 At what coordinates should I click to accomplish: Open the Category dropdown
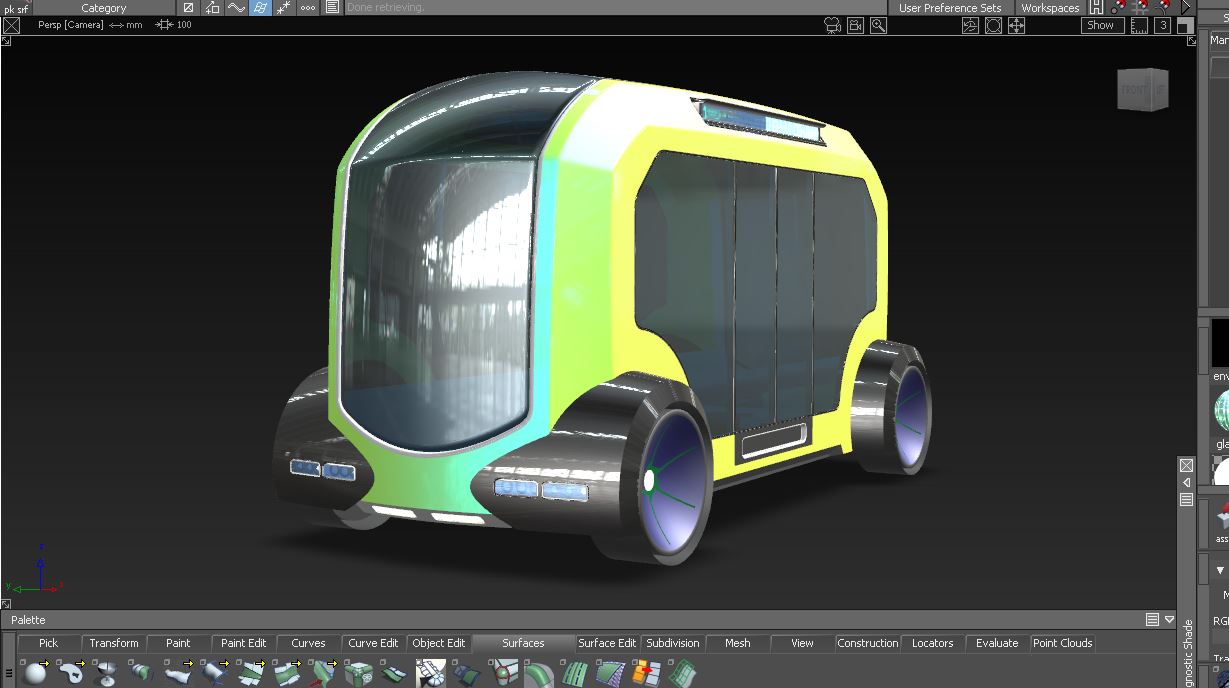(103, 8)
